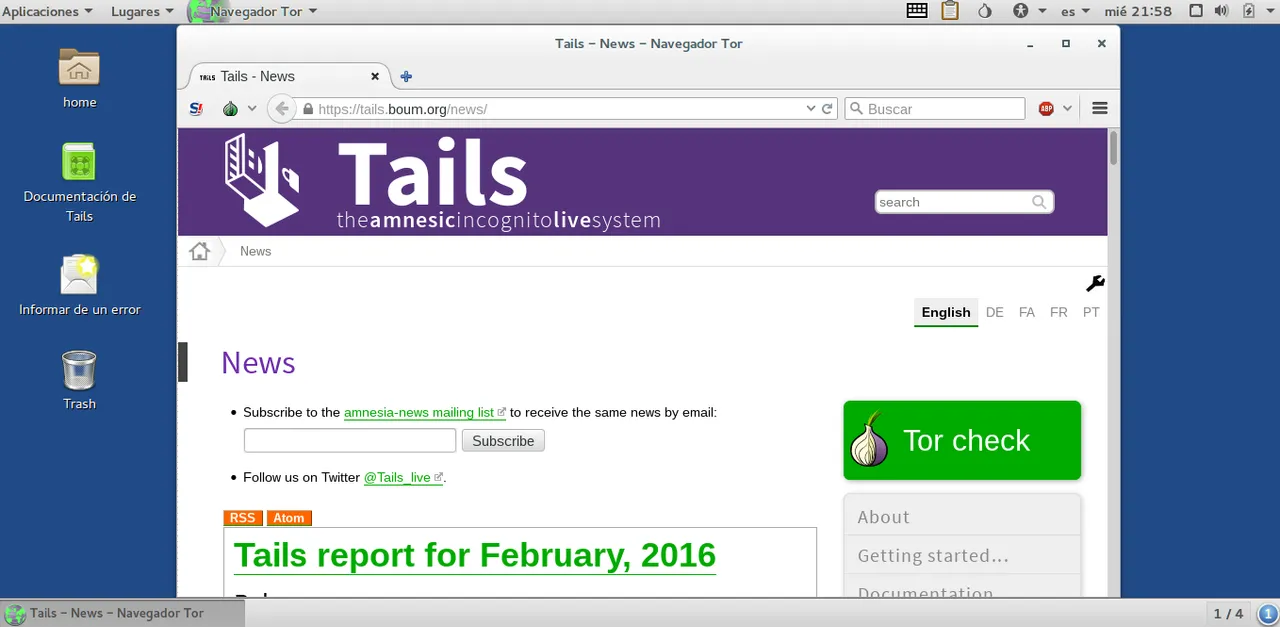Click the email subscription text field
The width and height of the screenshot is (1280, 627).
pos(350,440)
